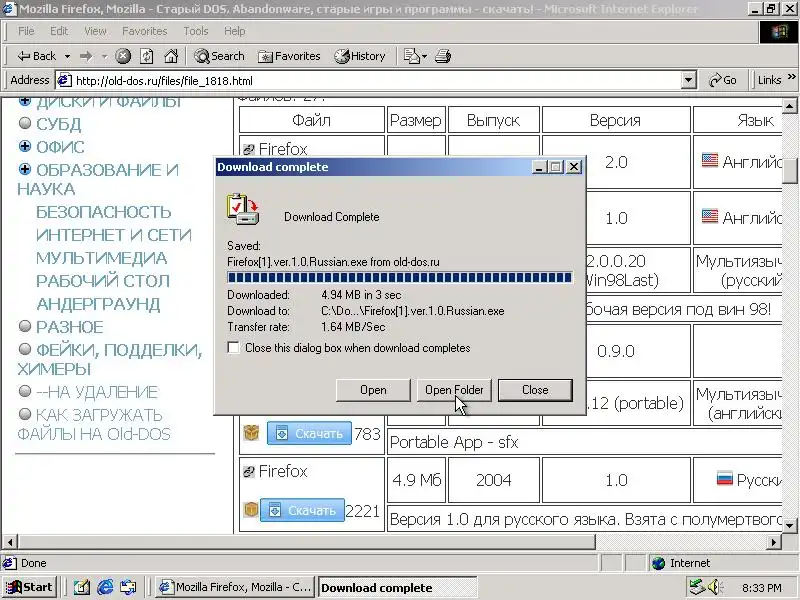Click the Forward arrow toolbar icon

click(x=86, y=56)
